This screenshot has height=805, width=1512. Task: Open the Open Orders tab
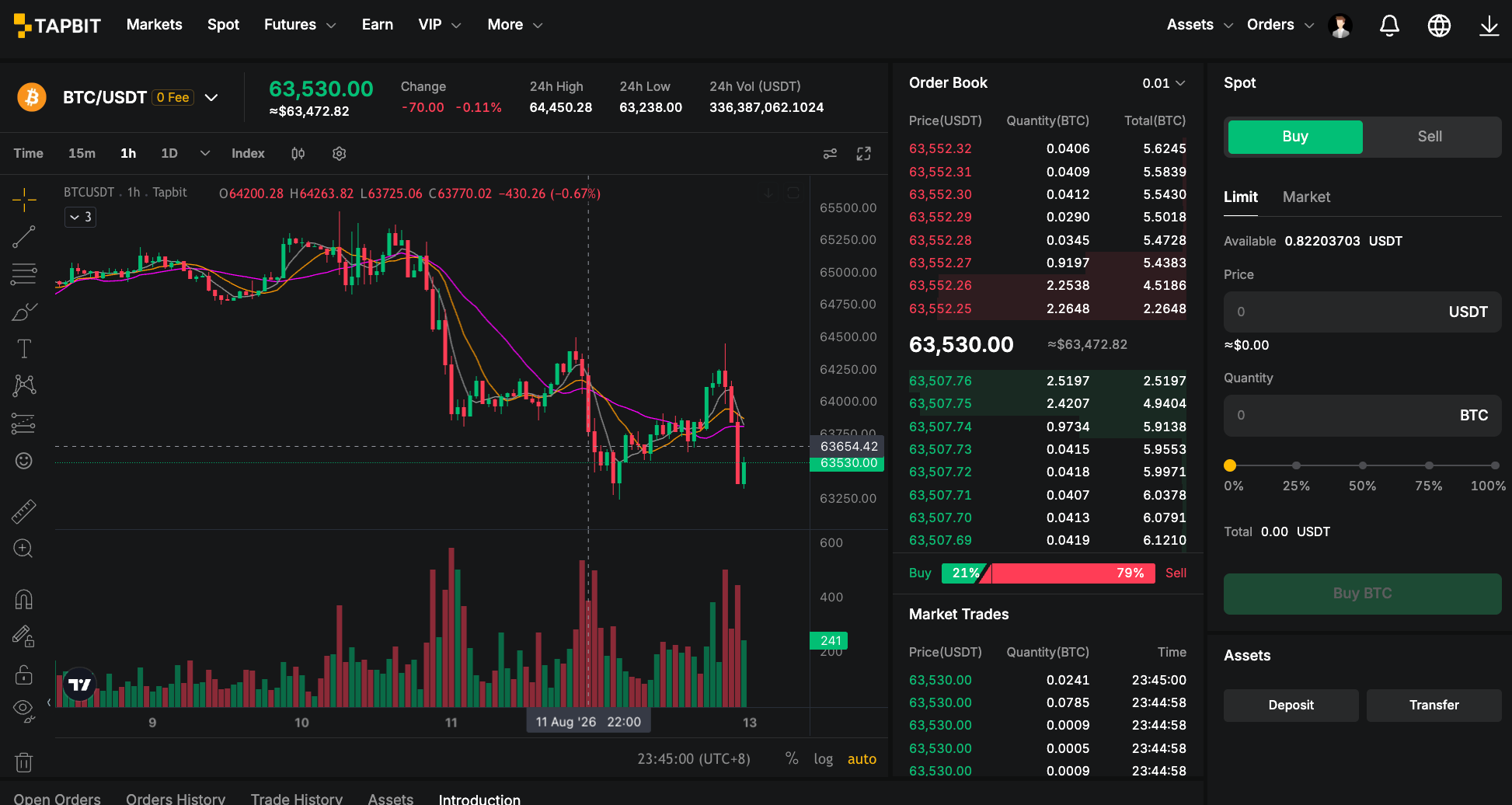tap(57, 799)
